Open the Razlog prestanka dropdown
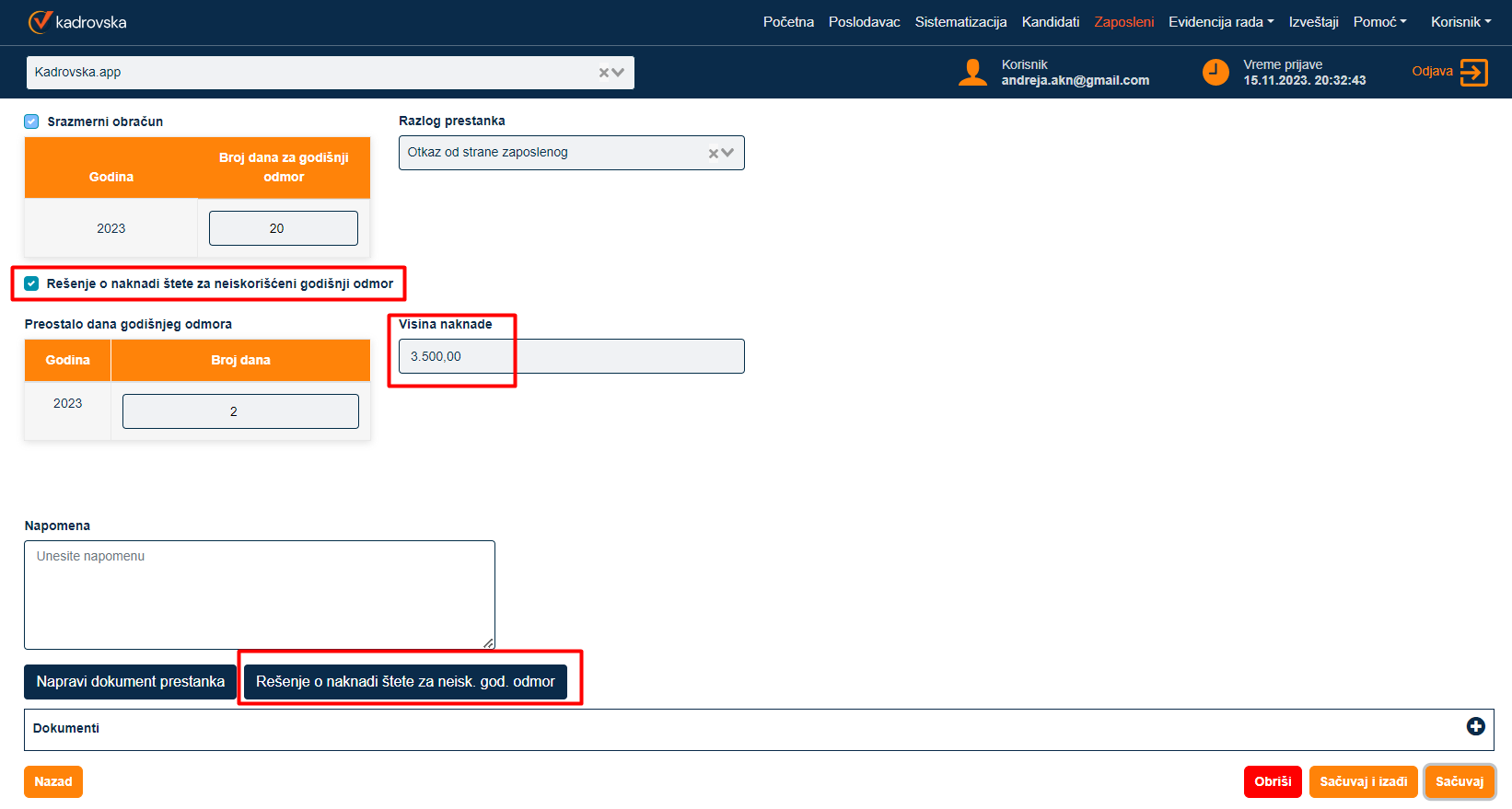The height and width of the screenshot is (809, 1512). (728, 154)
